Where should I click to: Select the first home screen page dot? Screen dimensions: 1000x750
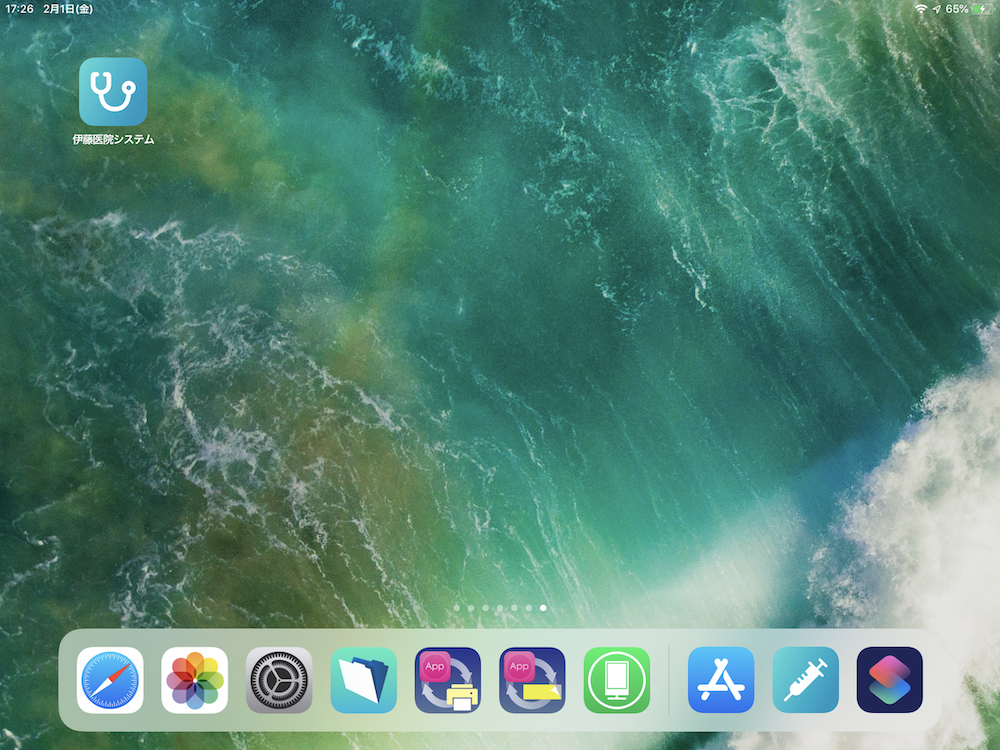[457, 608]
